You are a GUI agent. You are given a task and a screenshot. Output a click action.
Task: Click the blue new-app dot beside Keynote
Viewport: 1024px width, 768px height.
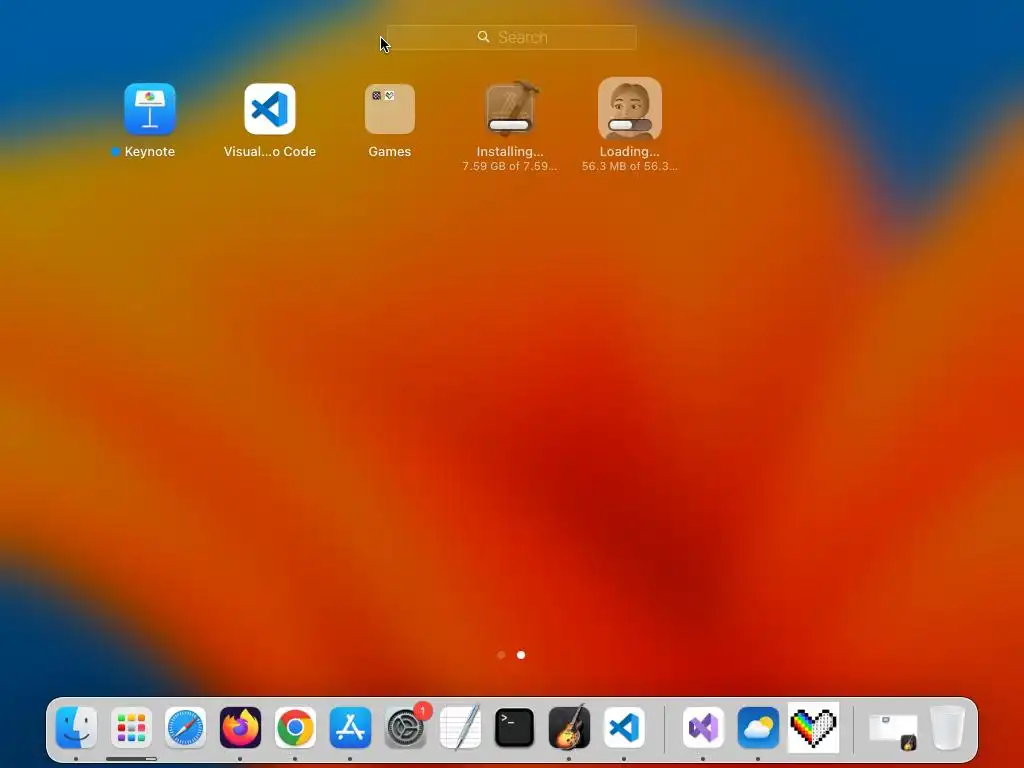(116, 152)
